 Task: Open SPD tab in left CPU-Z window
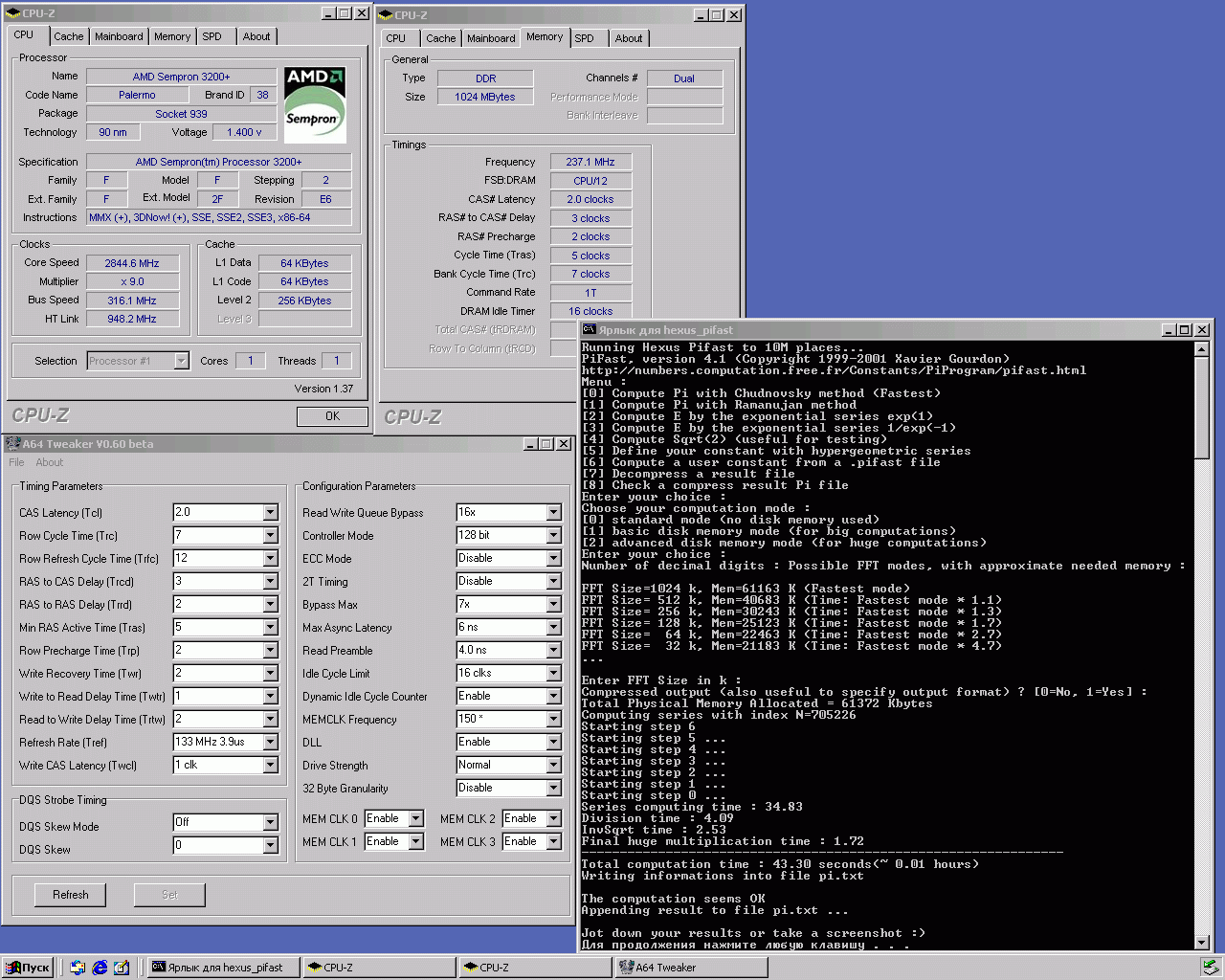coord(212,36)
